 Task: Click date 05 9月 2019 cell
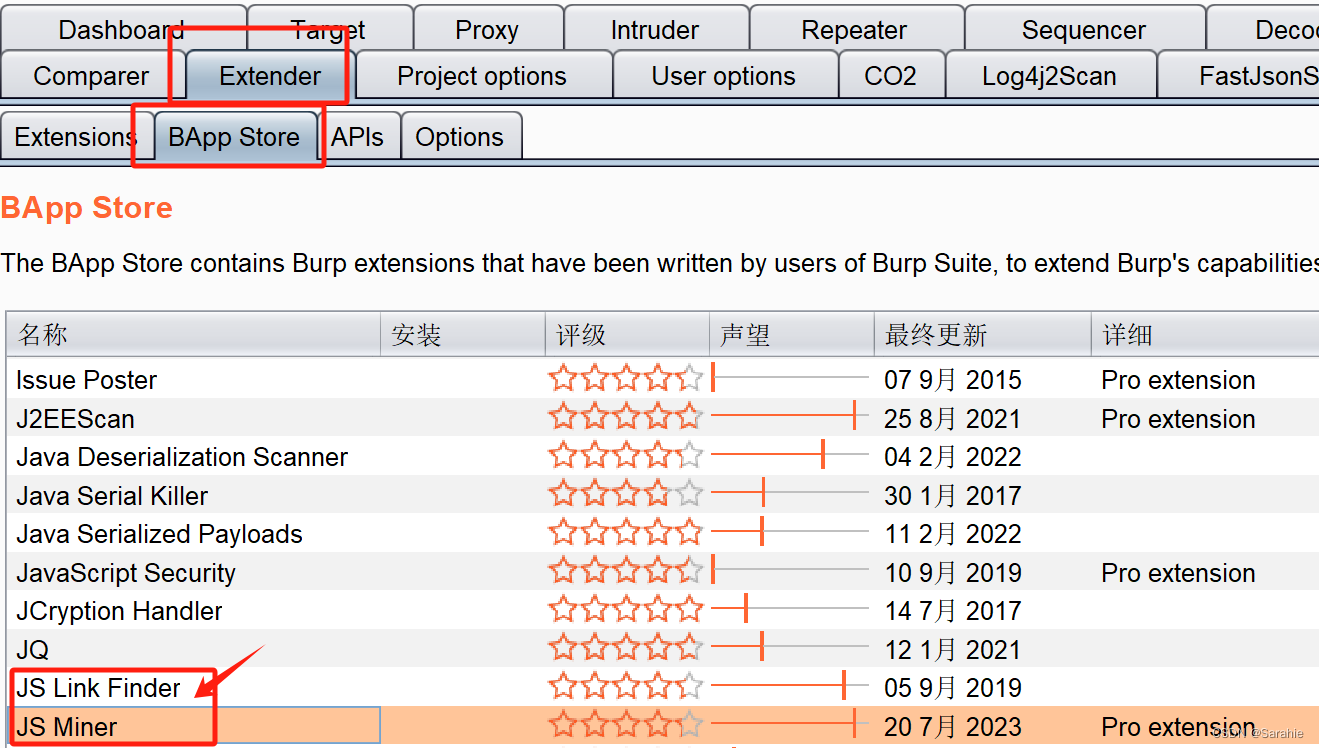click(953, 688)
